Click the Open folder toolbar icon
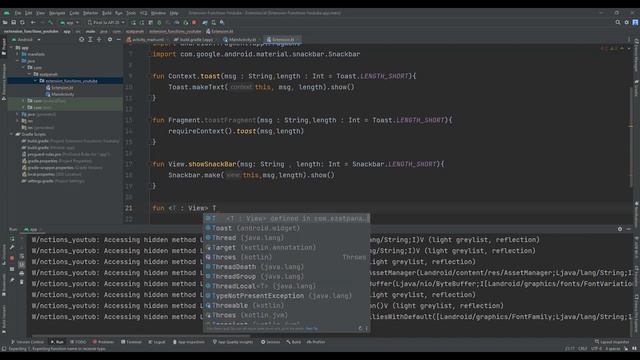This screenshot has width=640, height=360. [5, 22]
